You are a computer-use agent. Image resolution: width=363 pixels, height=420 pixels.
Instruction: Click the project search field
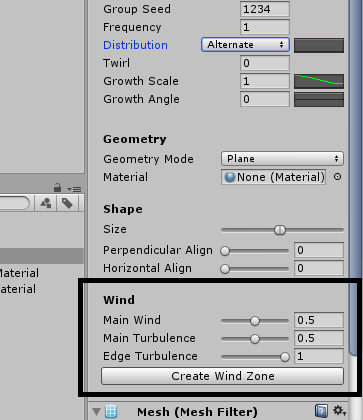[15, 203]
